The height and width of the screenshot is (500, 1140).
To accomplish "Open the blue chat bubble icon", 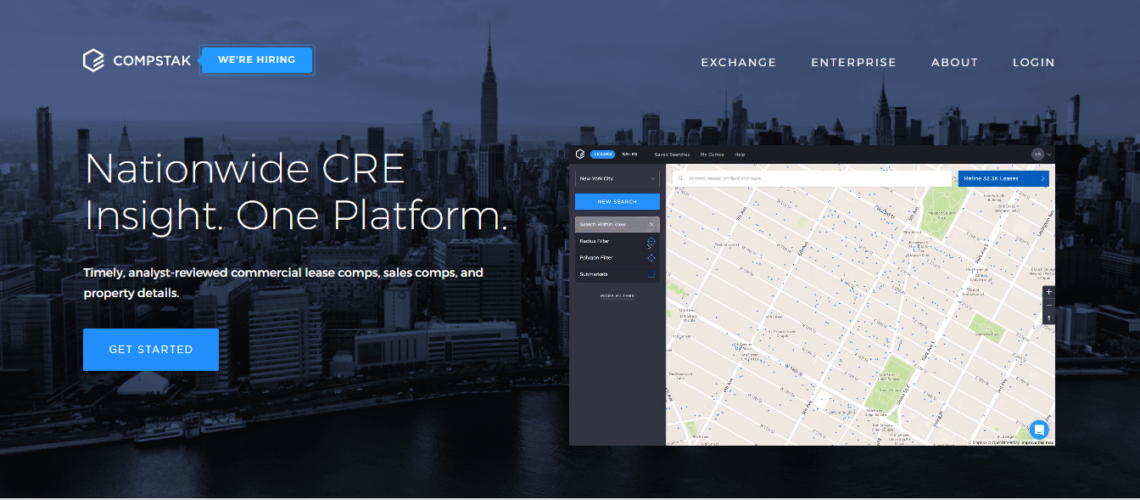I will coord(1039,430).
